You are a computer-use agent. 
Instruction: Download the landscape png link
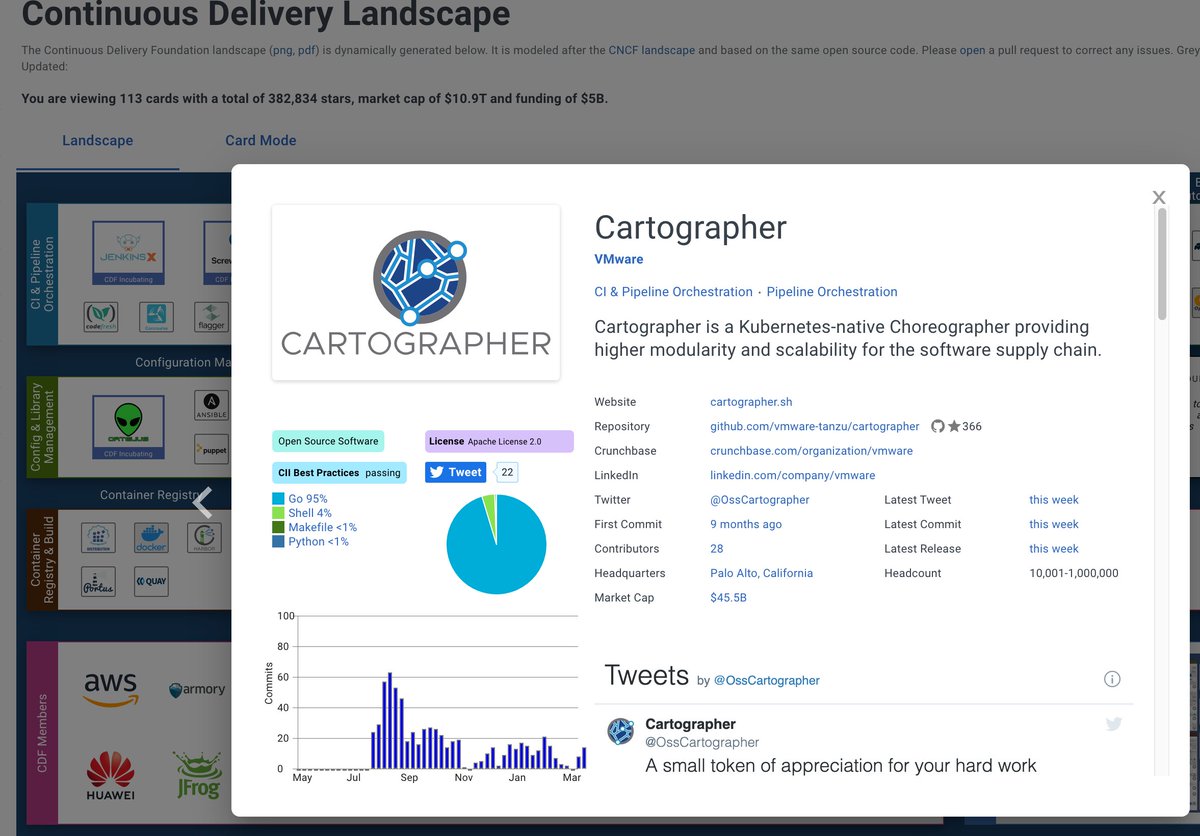point(282,50)
